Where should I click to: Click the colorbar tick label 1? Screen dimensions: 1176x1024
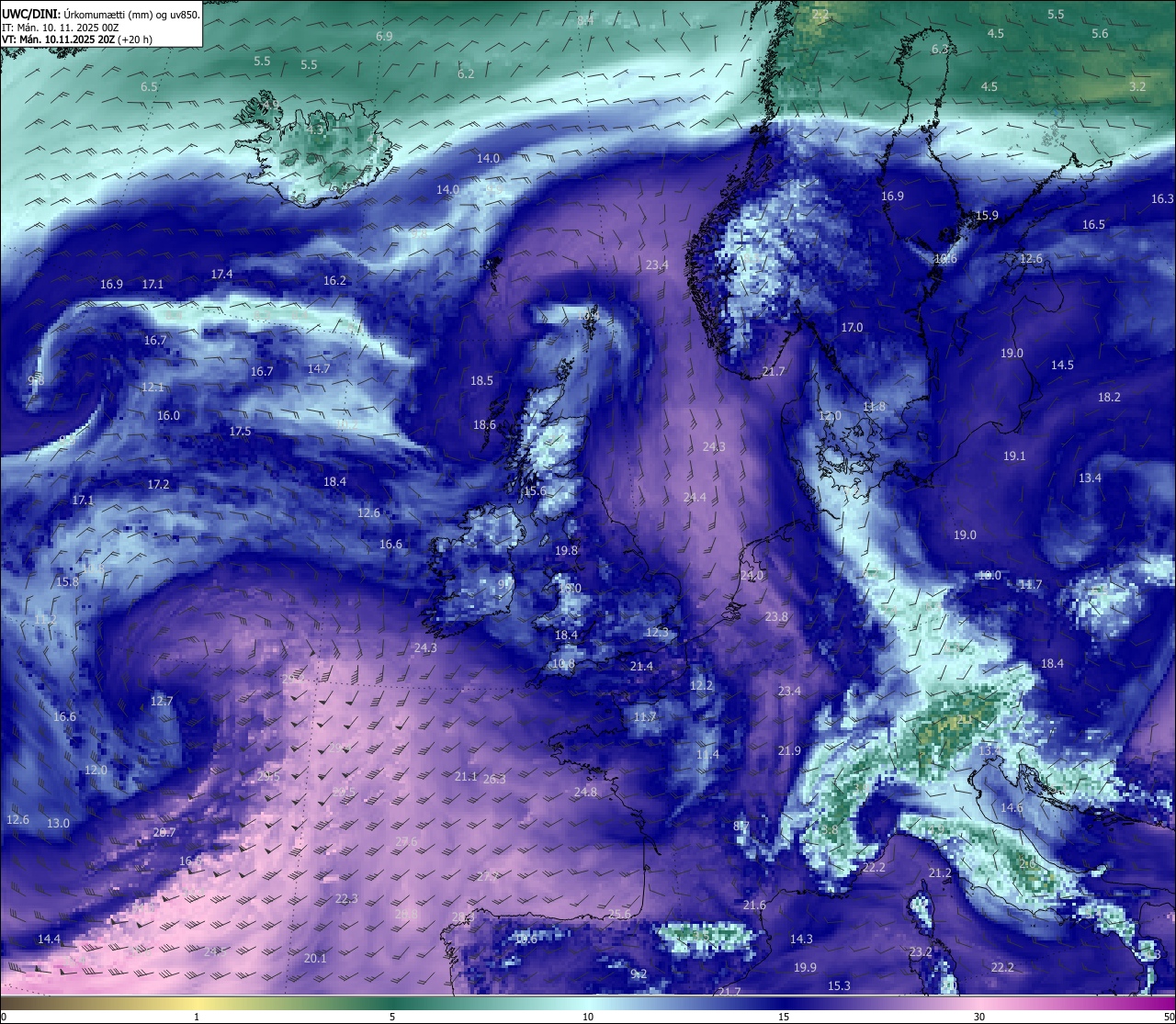[x=197, y=1017]
